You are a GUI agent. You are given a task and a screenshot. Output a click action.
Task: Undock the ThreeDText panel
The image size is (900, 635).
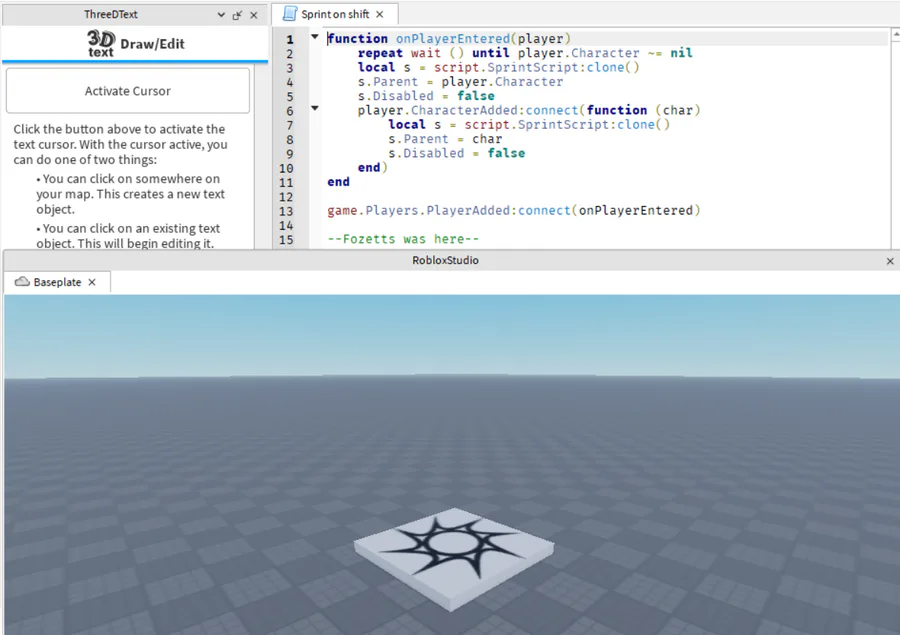click(237, 16)
